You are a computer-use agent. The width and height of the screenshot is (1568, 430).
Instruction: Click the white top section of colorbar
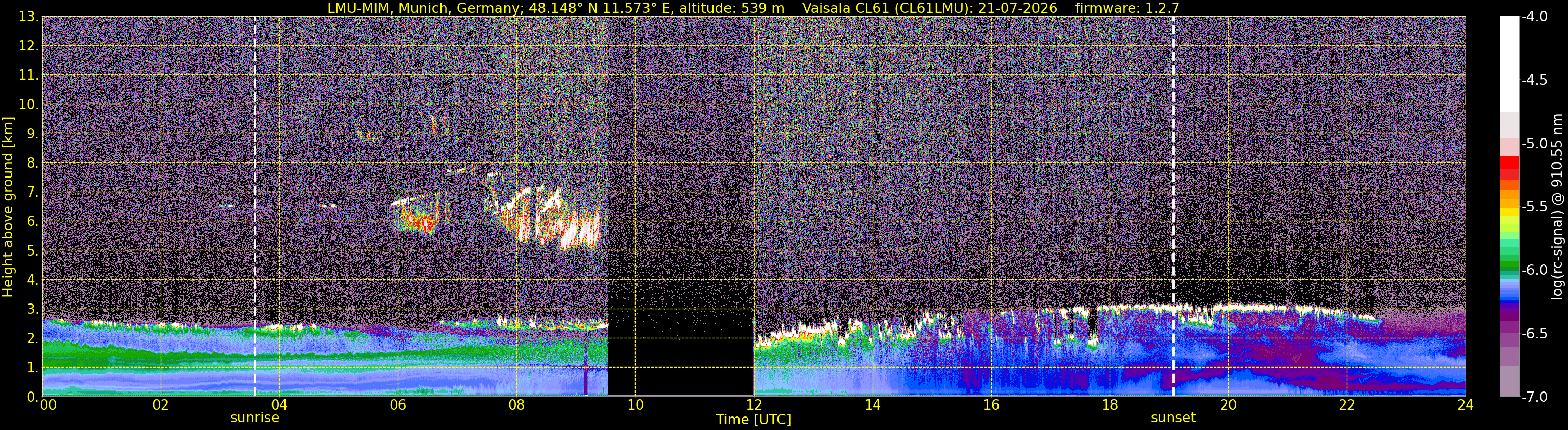1509,64
